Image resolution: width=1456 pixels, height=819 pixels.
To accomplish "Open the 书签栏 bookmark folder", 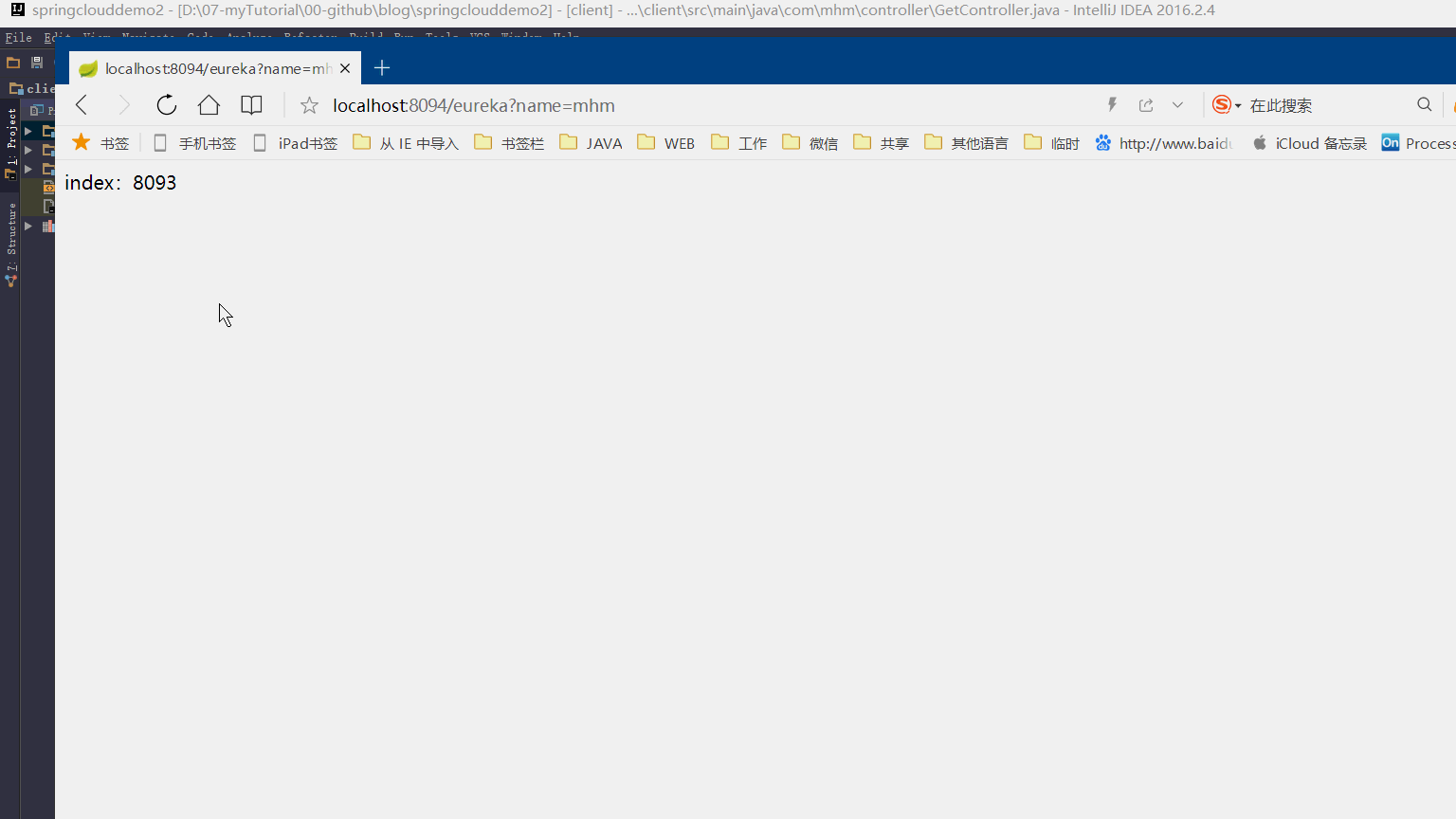I will coord(510,143).
